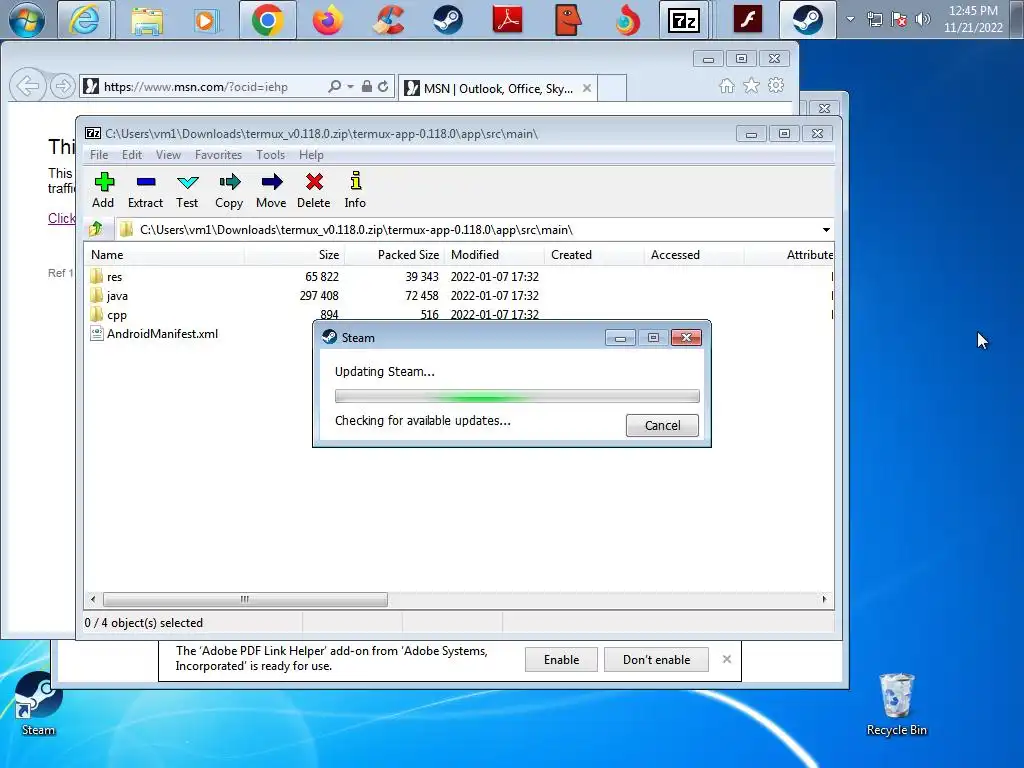The image size is (1024, 768).
Task: Click Don't enable for the add-on
Action: pos(656,660)
